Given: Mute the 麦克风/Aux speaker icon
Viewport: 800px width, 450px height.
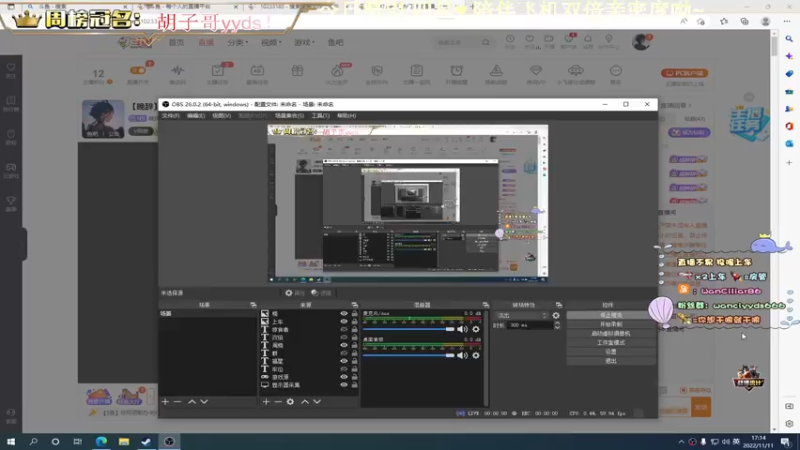Looking at the screenshot, I should [462, 329].
